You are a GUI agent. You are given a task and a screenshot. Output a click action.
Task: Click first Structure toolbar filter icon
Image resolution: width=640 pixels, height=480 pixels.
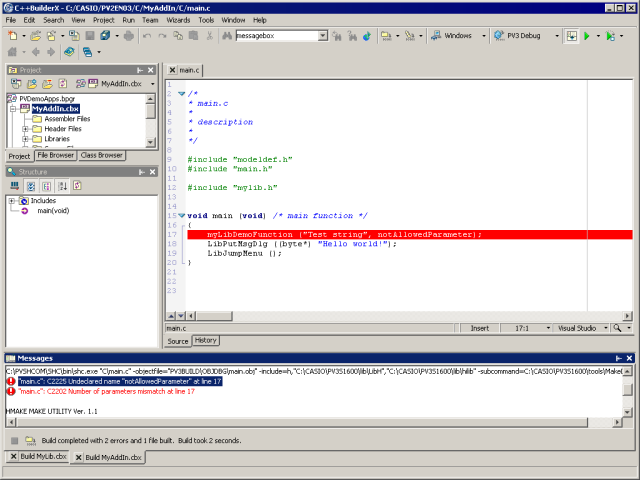tap(15, 186)
